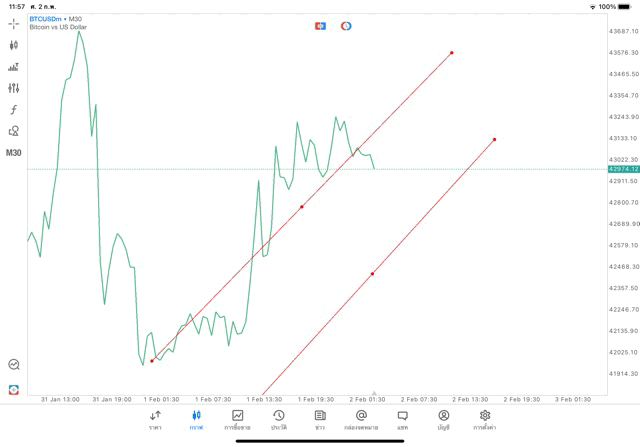Open the chart settings sliders icon
This screenshot has width=640, height=447.
point(14,88)
